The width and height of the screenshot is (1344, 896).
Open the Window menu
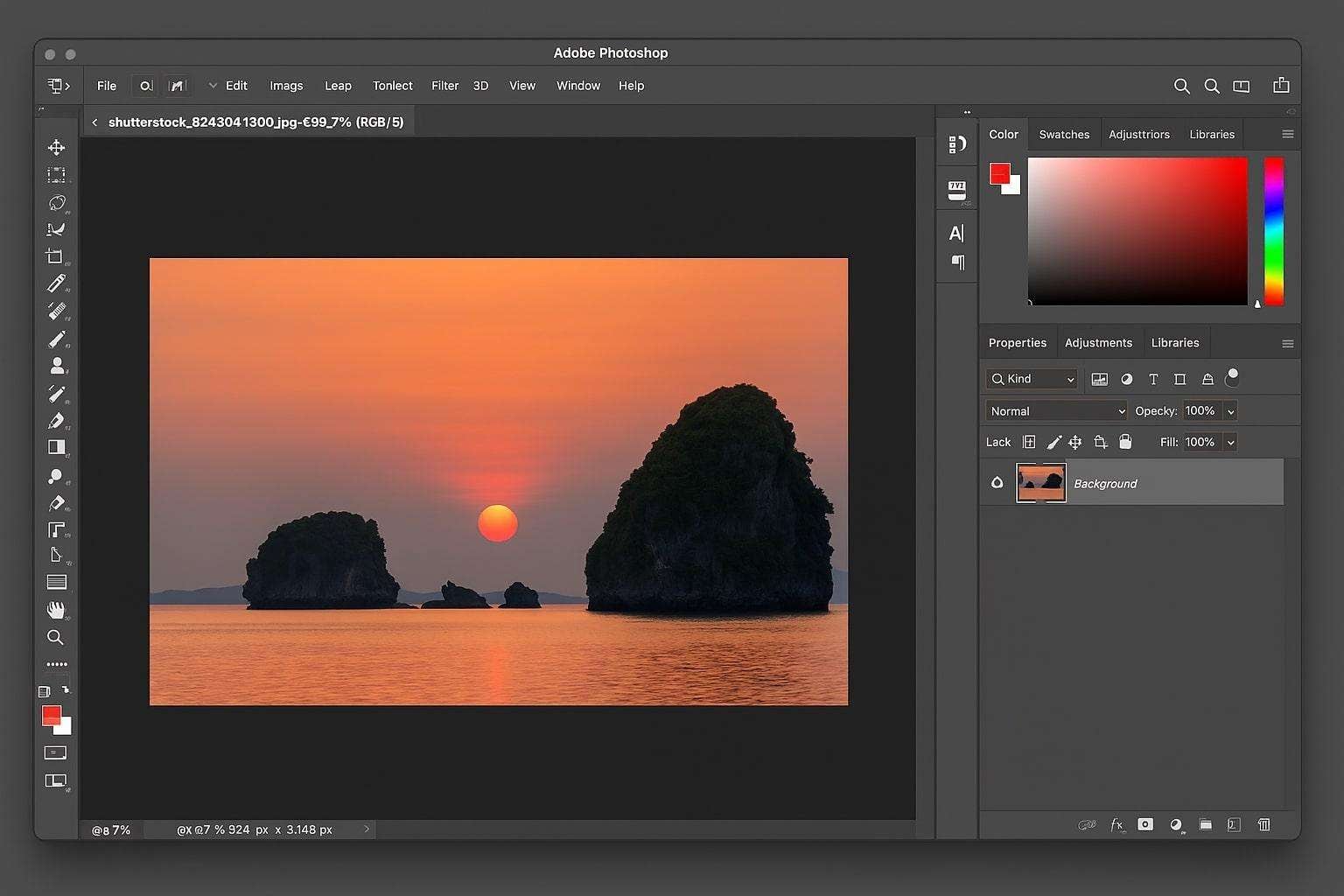[578, 86]
